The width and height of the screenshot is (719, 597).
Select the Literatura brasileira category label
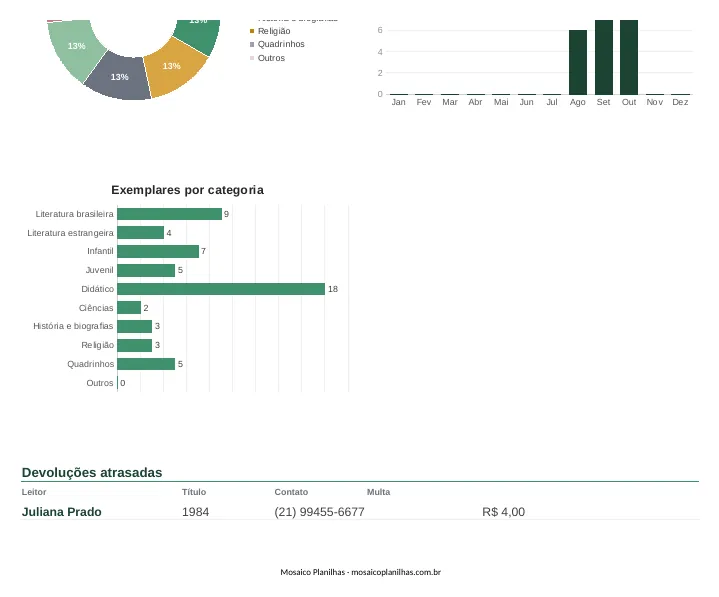click(x=74, y=214)
